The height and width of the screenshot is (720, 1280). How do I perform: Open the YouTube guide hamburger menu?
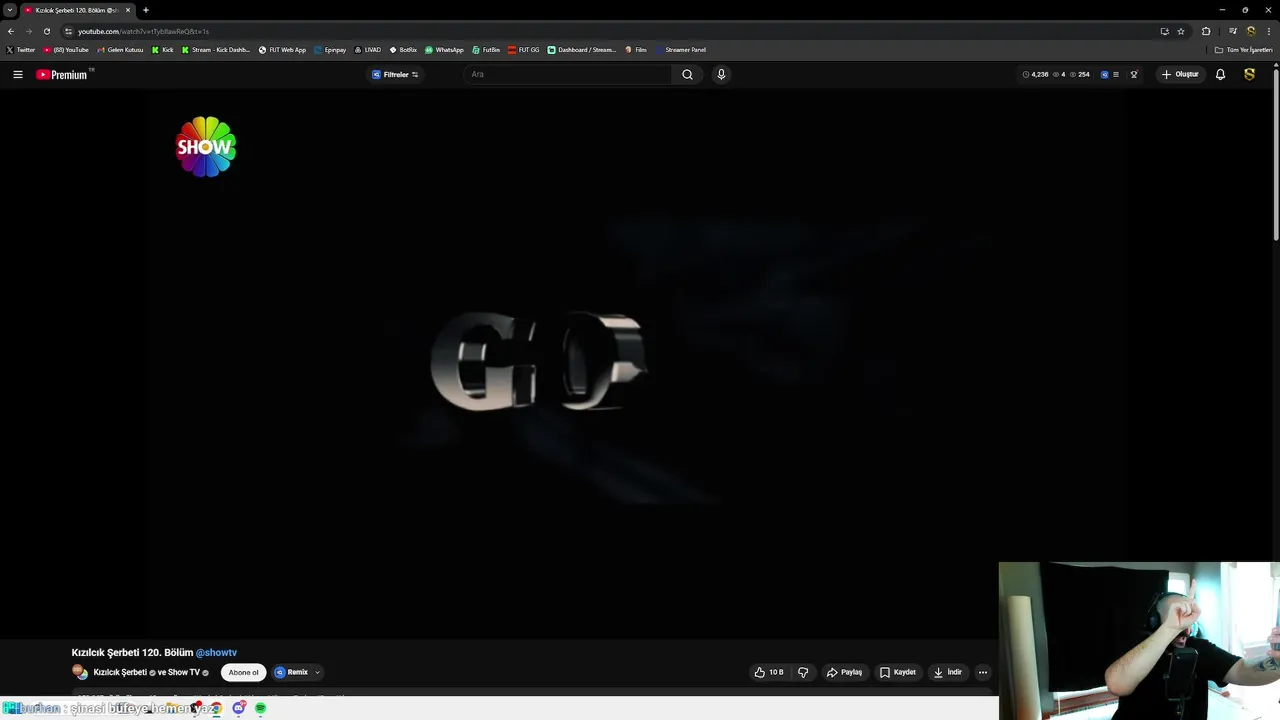pos(17,74)
